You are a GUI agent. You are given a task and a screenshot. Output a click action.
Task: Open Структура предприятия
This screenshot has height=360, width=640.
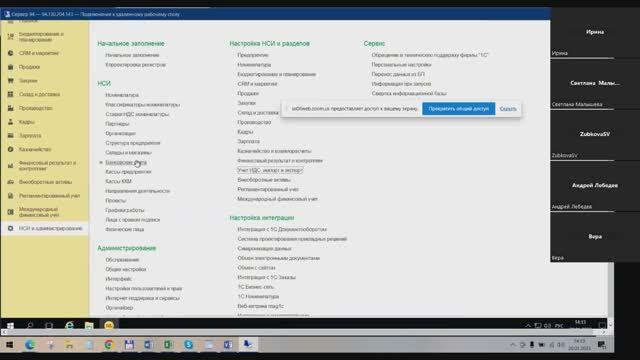click(x=133, y=143)
